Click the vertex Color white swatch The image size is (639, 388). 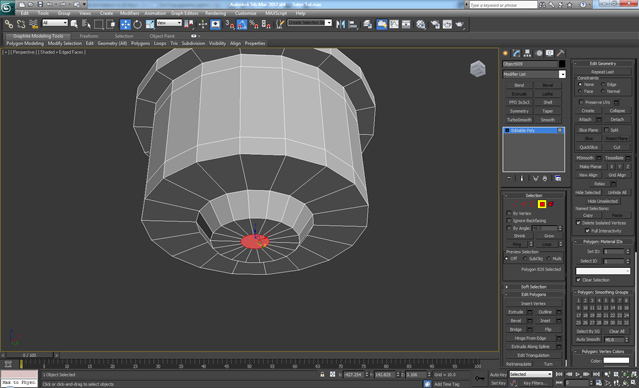pos(616,360)
